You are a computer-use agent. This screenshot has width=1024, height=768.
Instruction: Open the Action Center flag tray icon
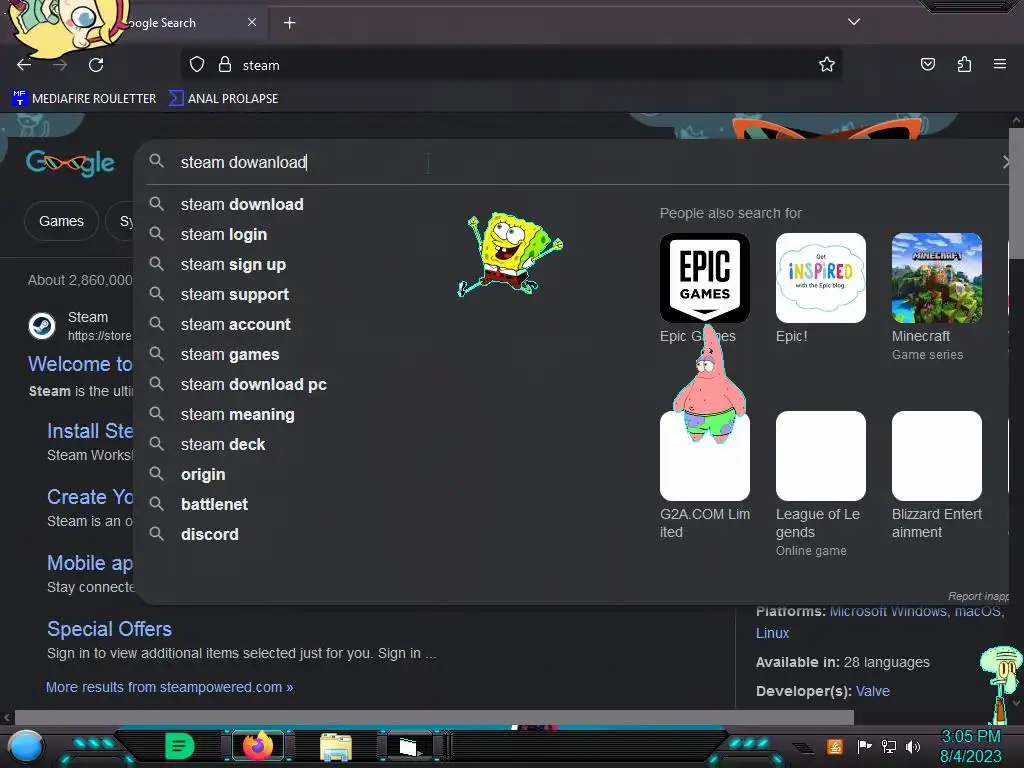(x=865, y=746)
